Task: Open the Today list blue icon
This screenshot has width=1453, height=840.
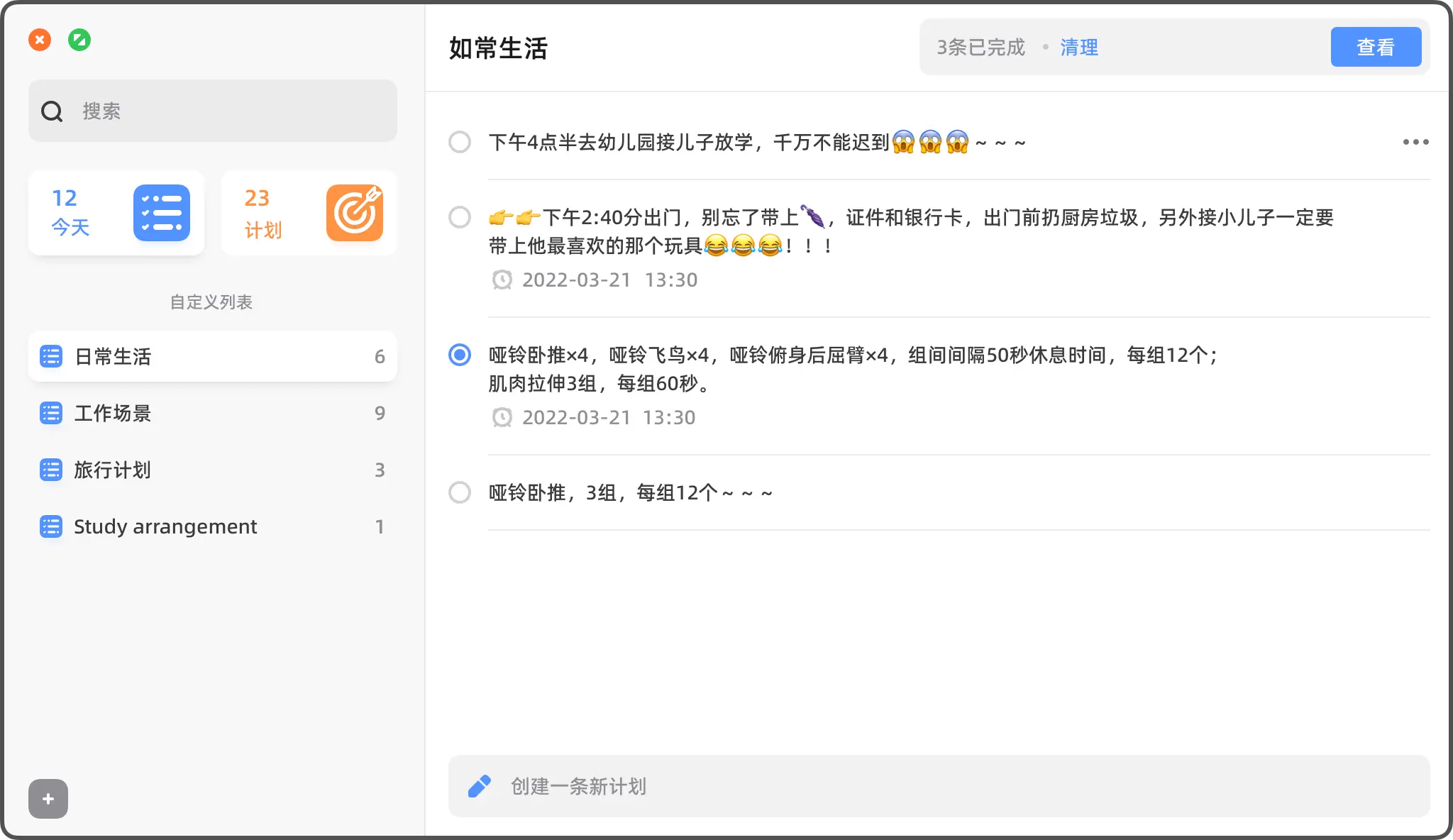Action: coord(162,213)
